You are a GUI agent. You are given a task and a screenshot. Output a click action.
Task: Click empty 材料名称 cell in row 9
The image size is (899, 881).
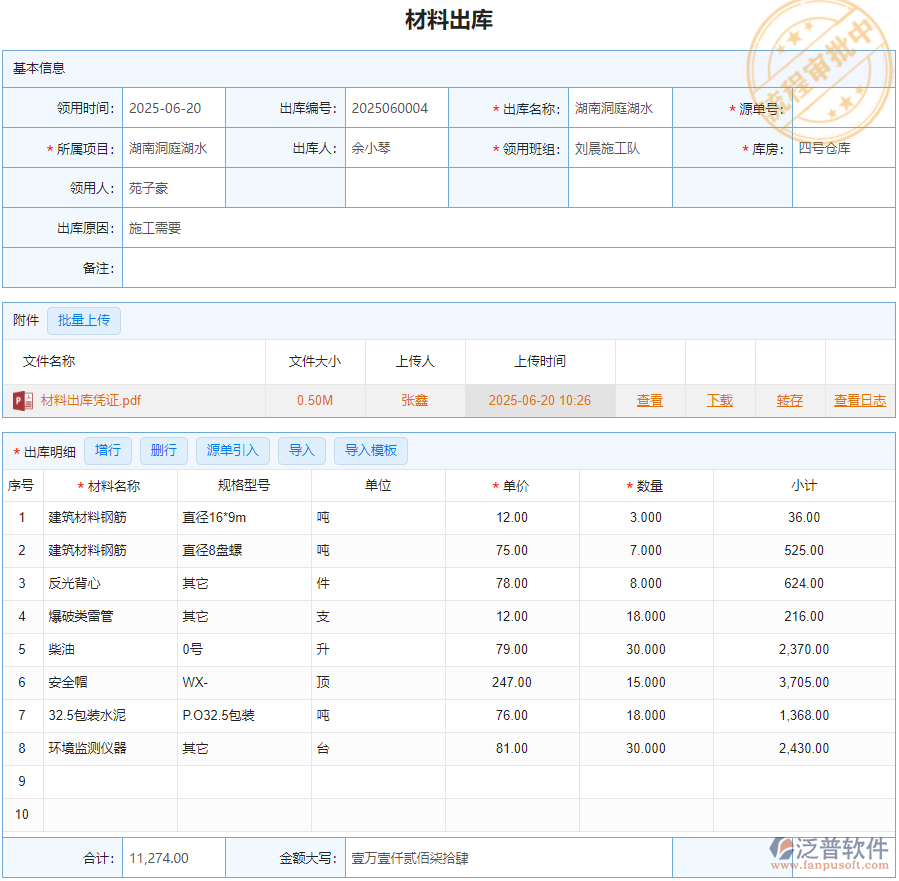click(110, 781)
